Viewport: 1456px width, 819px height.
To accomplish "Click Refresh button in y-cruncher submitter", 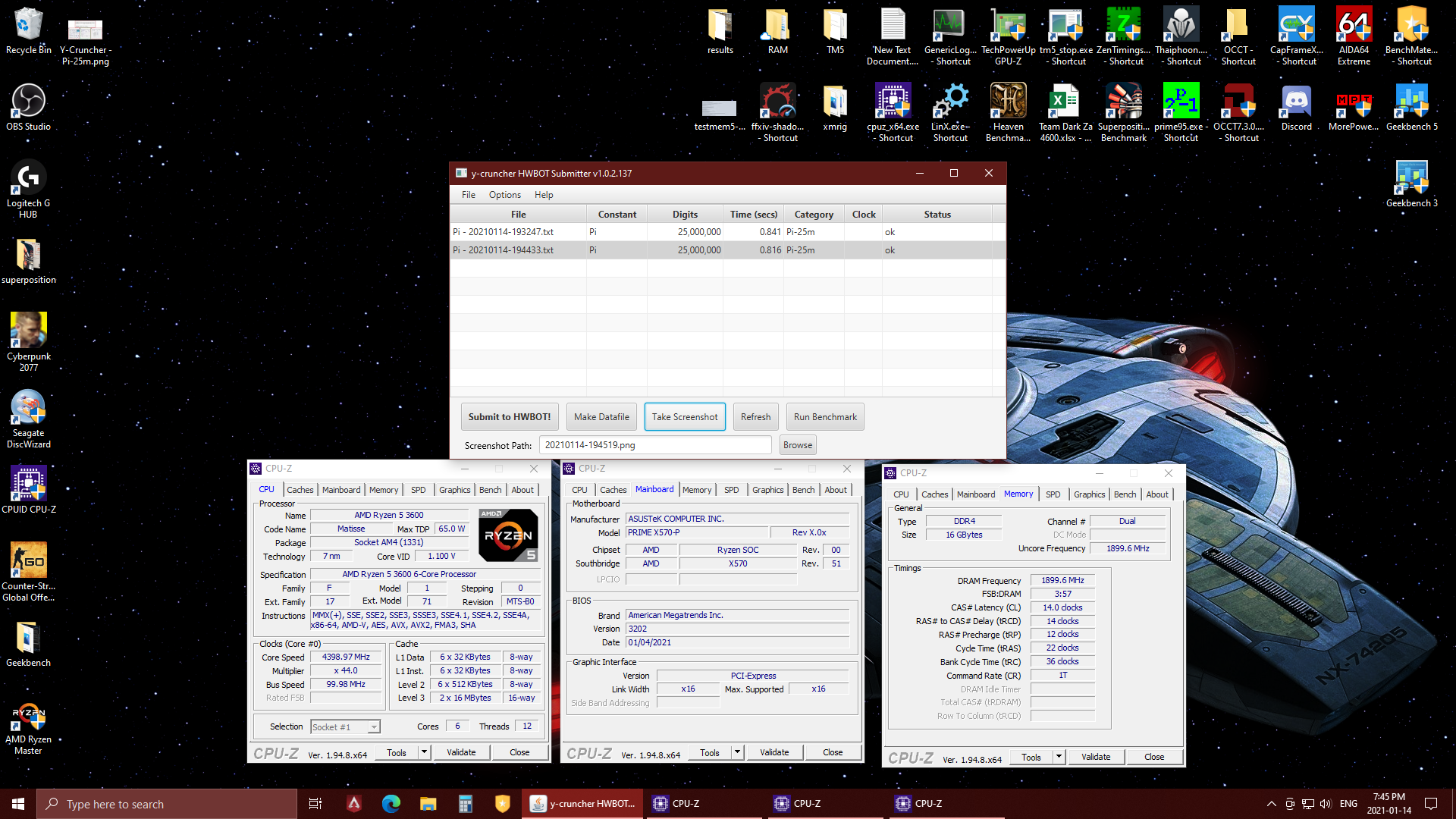I will click(755, 417).
